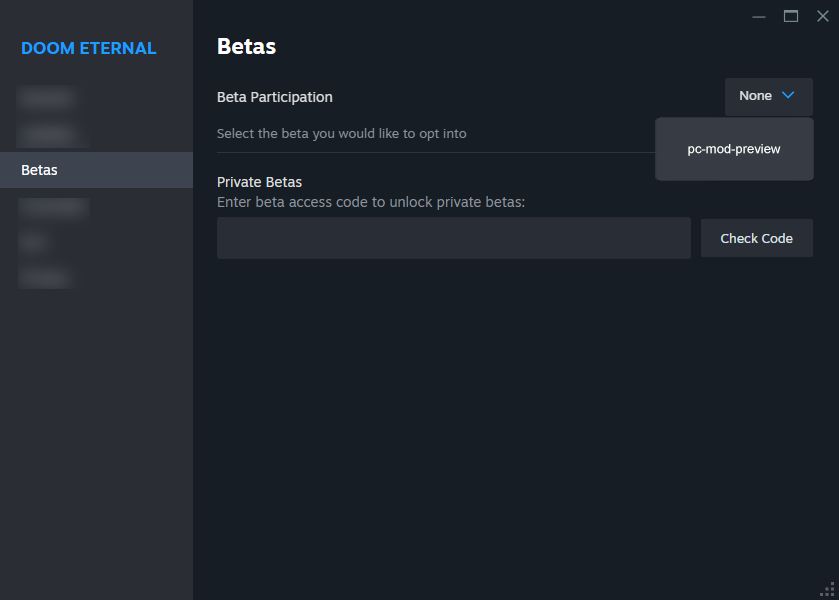The image size is (839, 600).
Task: Open the blurred sidebar item directly below Betas
Action: [x=54, y=208]
